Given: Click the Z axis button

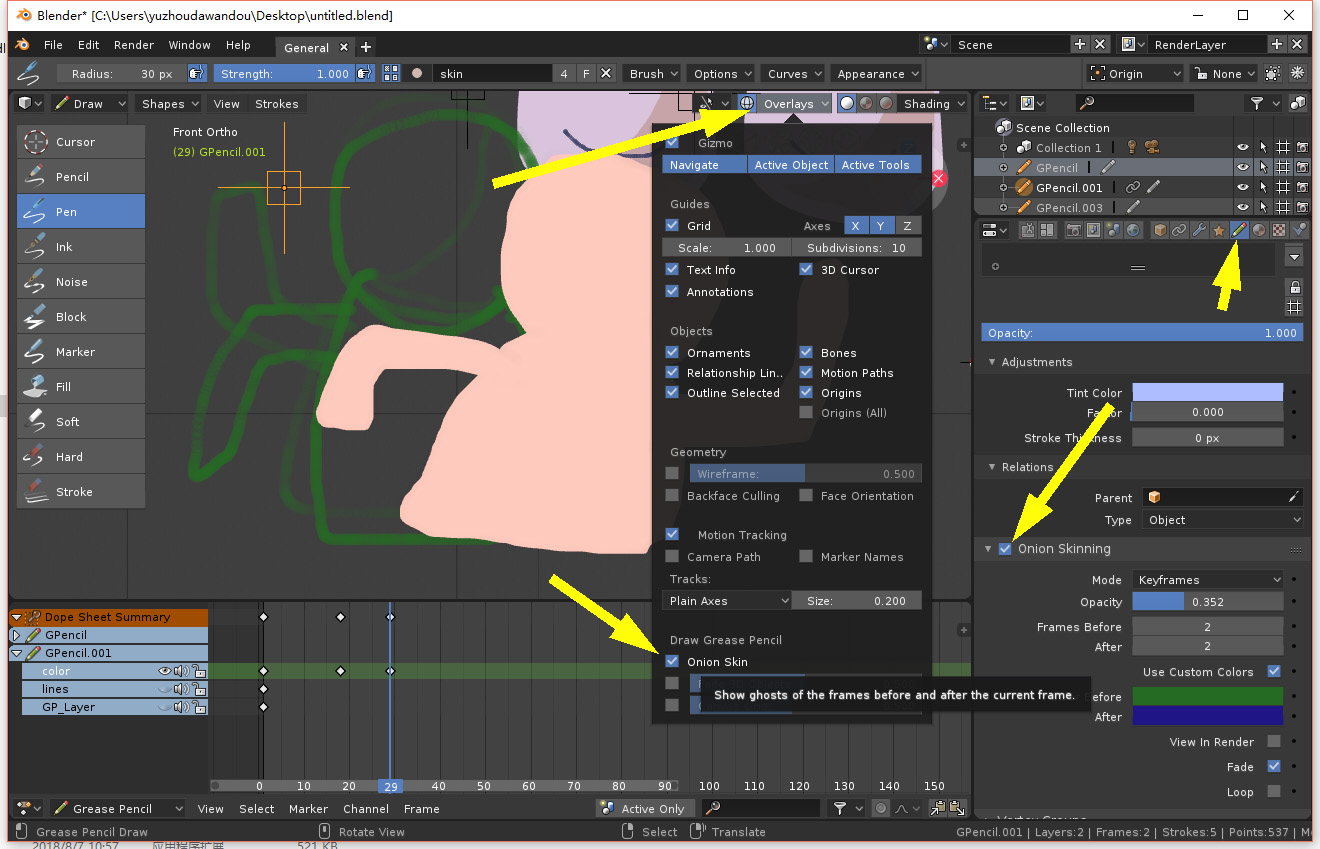Looking at the screenshot, I should [907, 226].
